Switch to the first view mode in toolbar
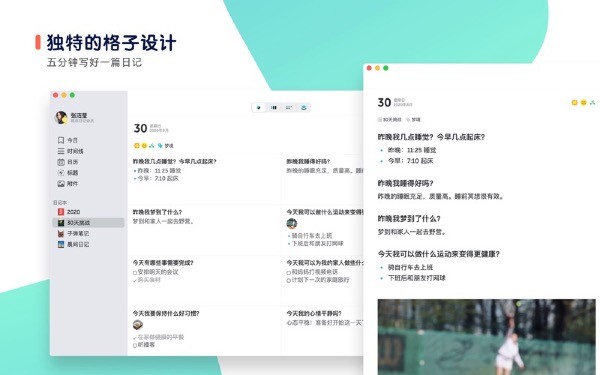600x375 pixels. click(259, 108)
